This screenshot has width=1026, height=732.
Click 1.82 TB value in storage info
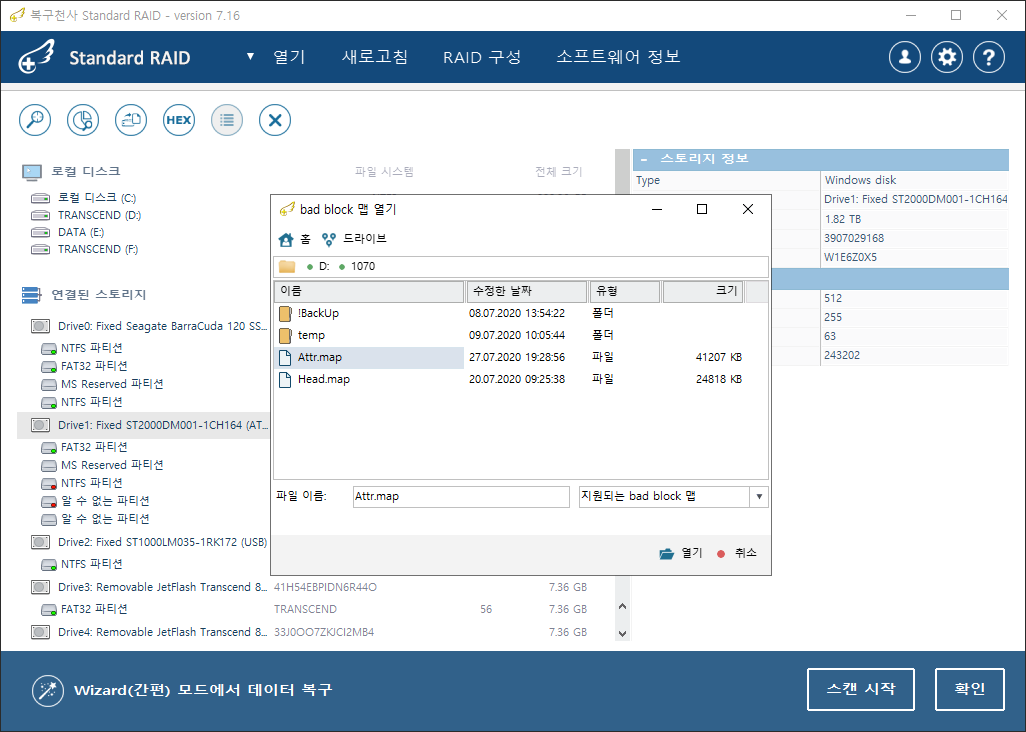coord(843,219)
